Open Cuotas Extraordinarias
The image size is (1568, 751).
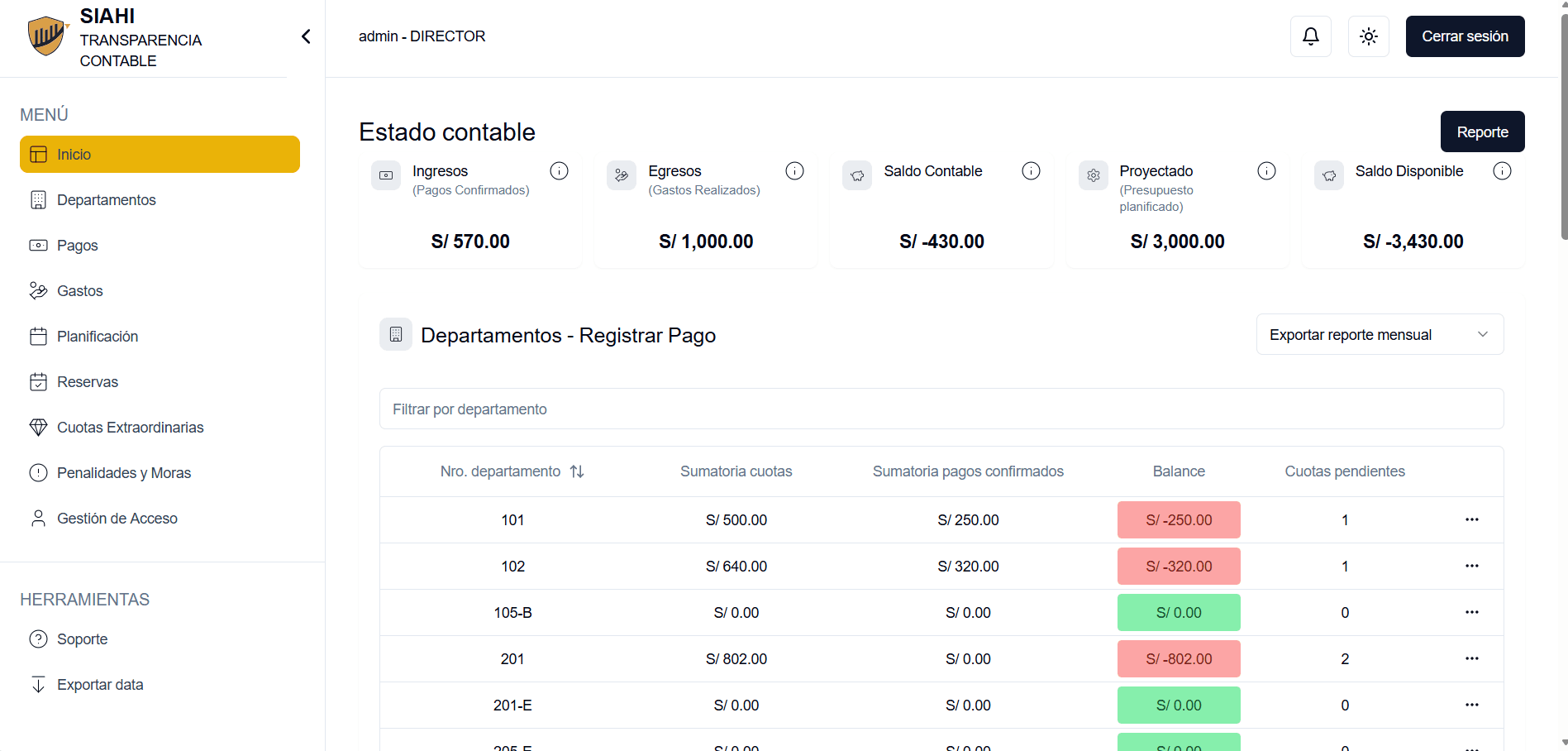coord(160,428)
